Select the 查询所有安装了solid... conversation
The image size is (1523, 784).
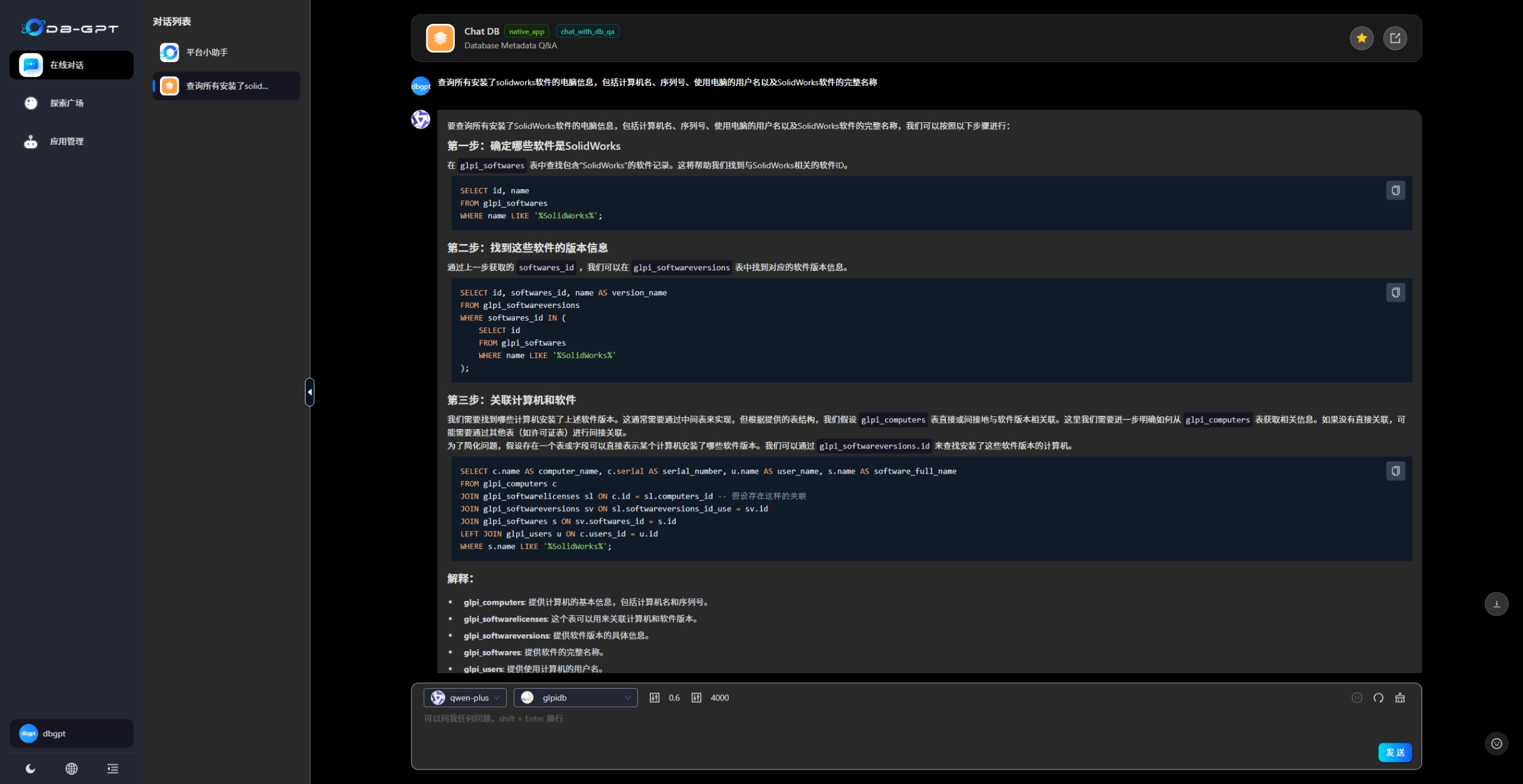coord(226,86)
